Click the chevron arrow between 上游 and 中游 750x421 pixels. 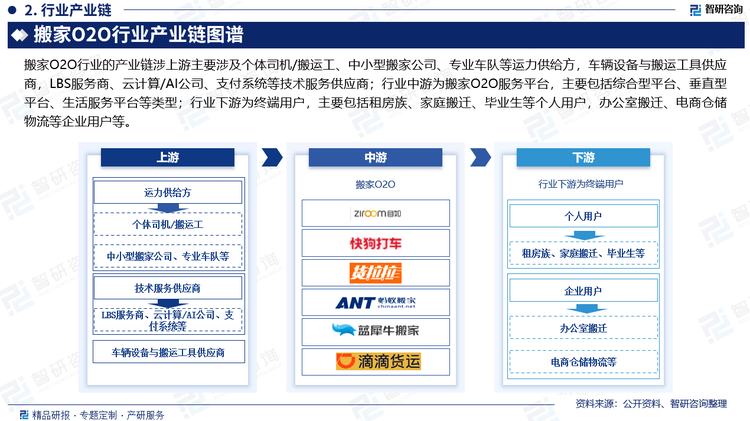[x=272, y=157]
